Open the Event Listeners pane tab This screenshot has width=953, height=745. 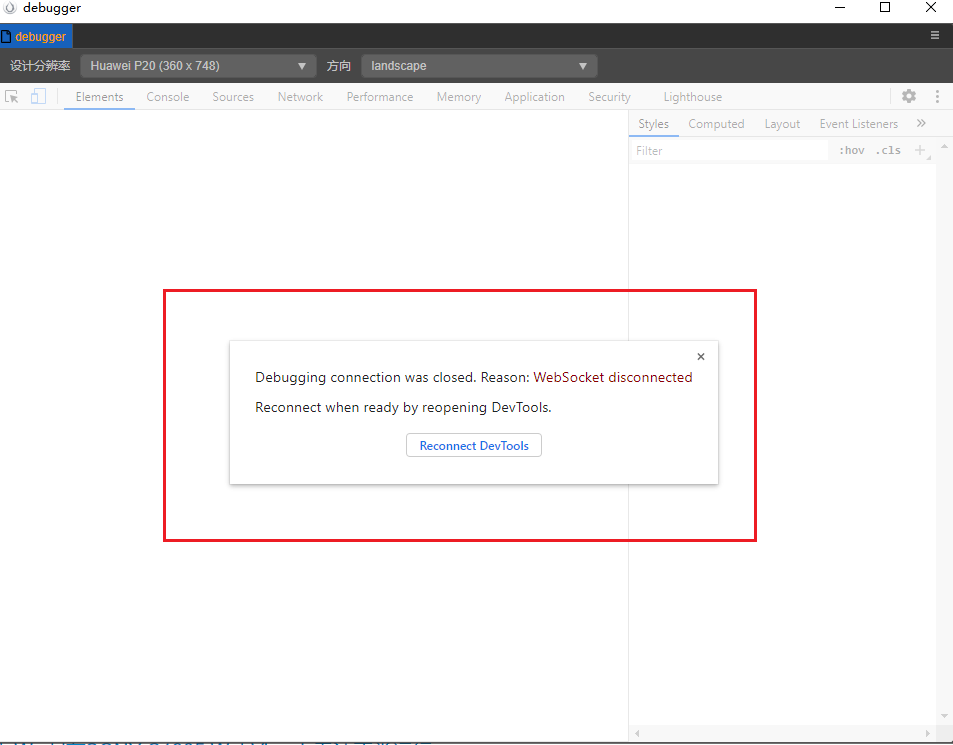(x=858, y=124)
